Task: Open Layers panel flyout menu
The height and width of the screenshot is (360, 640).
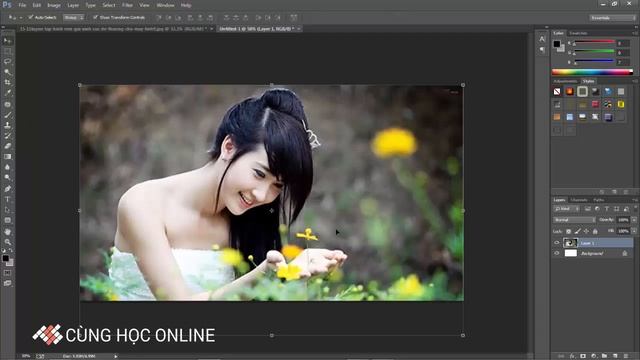Action: click(x=635, y=200)
